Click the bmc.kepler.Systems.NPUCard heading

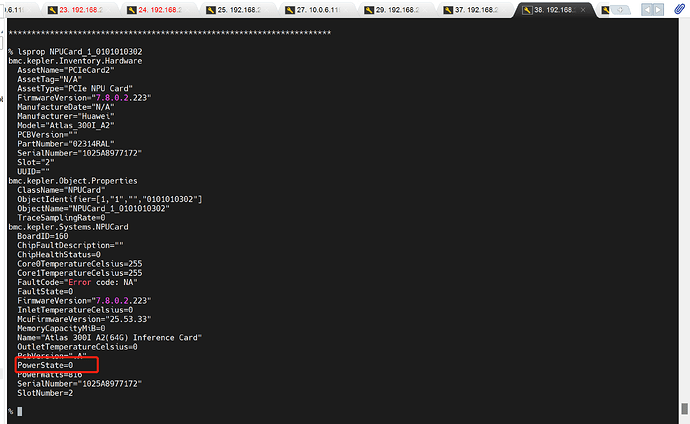[x=69, y=227]
